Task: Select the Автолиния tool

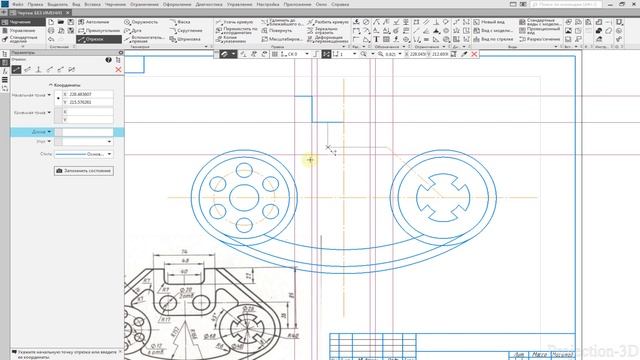Action: [x=94, y=22]
